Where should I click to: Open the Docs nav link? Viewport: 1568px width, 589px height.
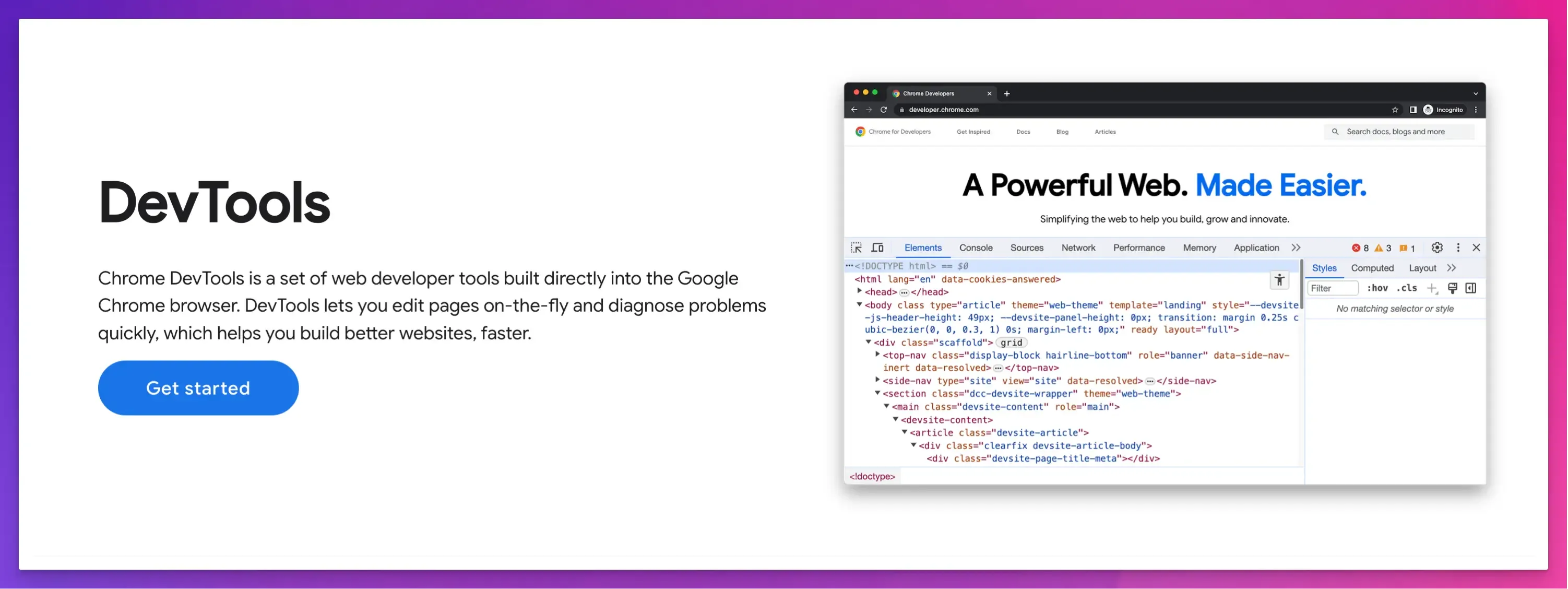(x=1023, y=132)
